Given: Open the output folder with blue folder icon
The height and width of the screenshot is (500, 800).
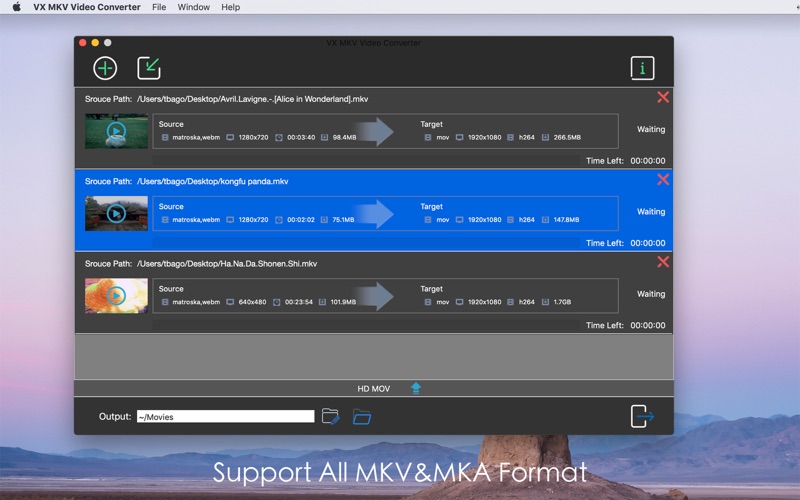Looking at the screenshot, I should [x=362, y=417].
